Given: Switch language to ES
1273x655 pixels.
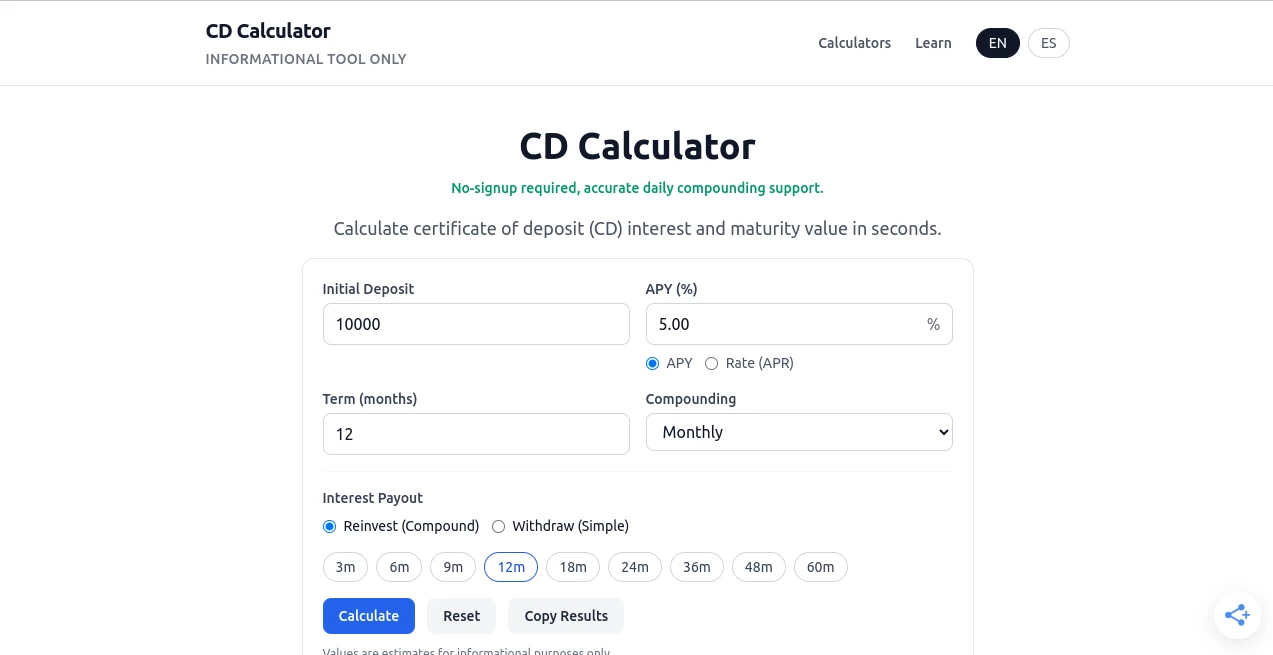Looking at the screenshot, I should 1049,43.
